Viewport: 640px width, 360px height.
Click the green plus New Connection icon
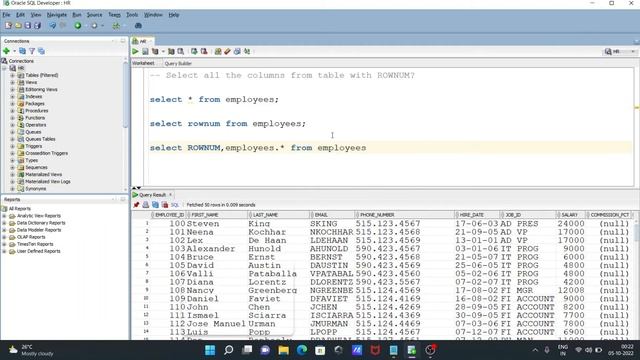(x=6, y=51)
